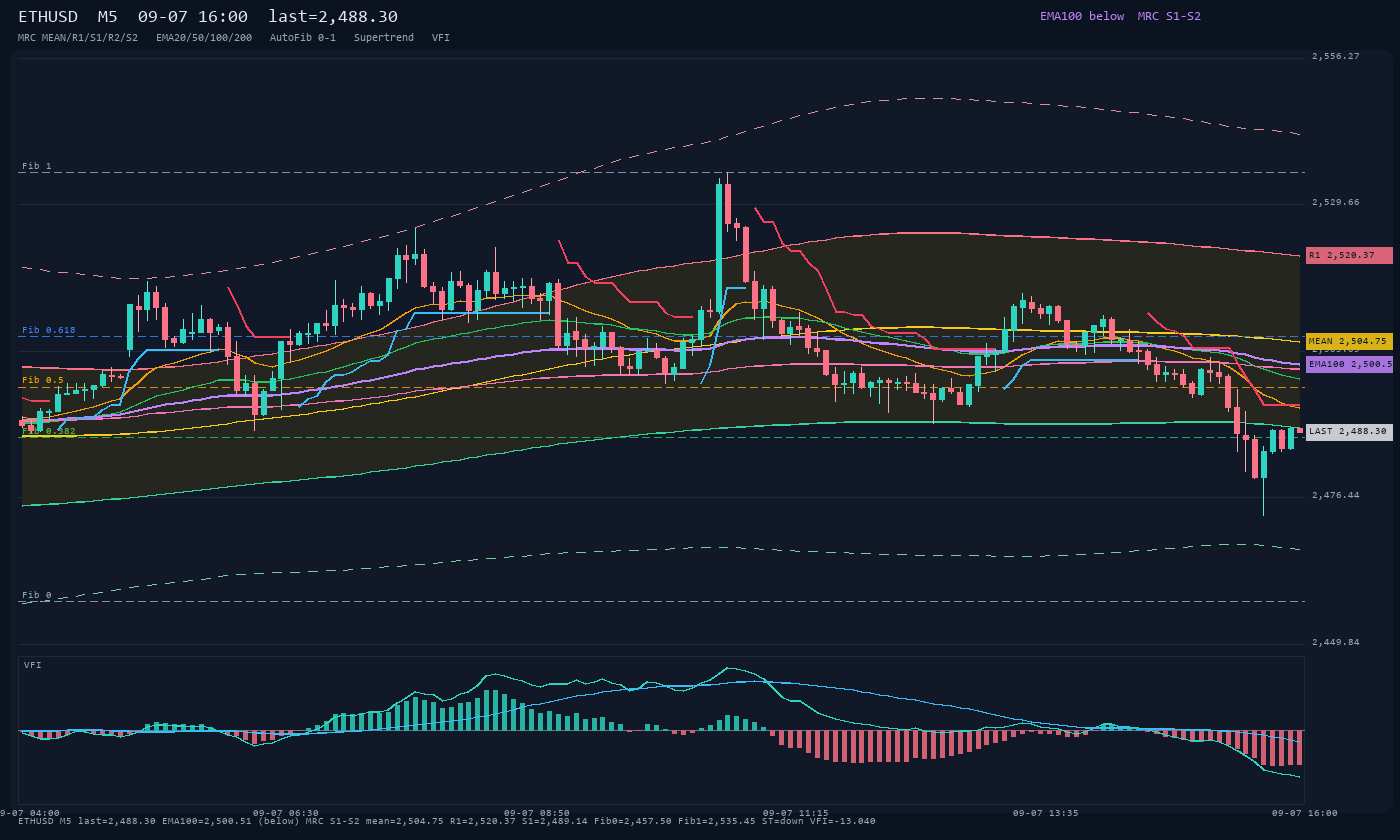
Task: Click the EMA20/50/100/200 legend entry
Action: 204,37
